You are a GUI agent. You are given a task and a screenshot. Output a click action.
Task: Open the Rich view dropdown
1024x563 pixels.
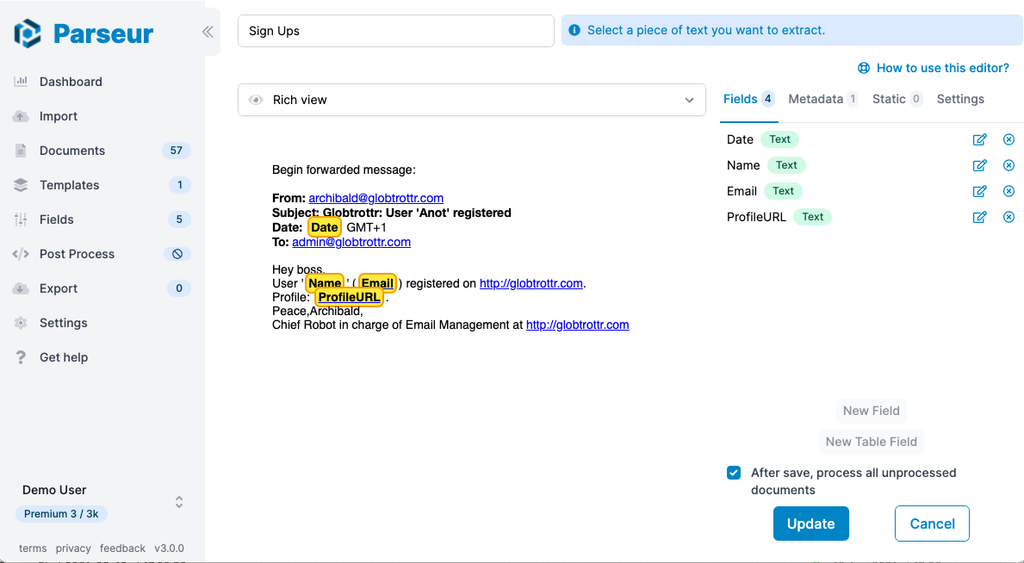(x=472, y=100)
